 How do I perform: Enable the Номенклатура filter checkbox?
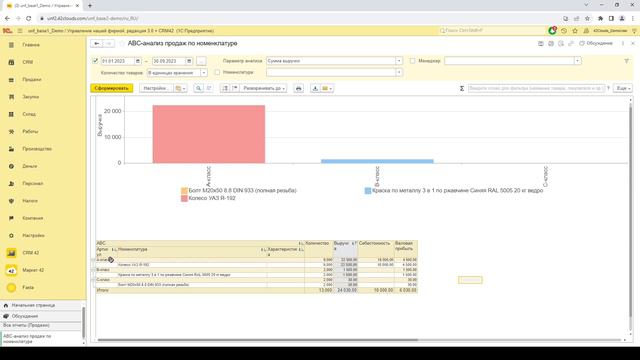[217, 72]
